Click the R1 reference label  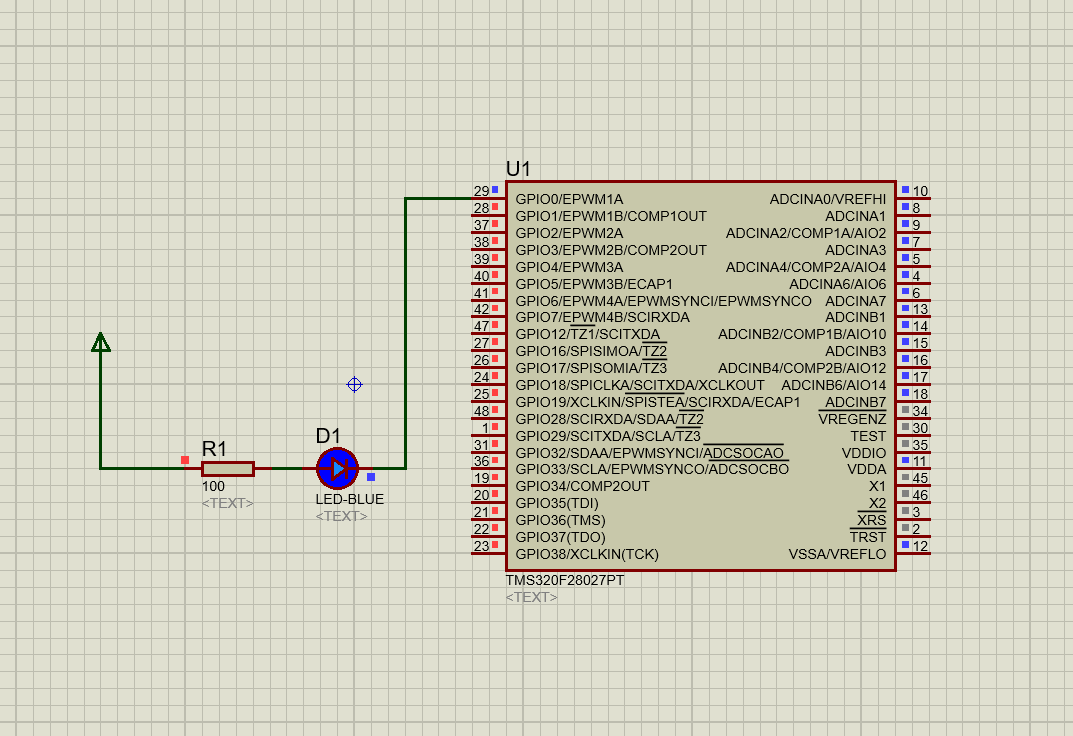[x=214, y=449]
